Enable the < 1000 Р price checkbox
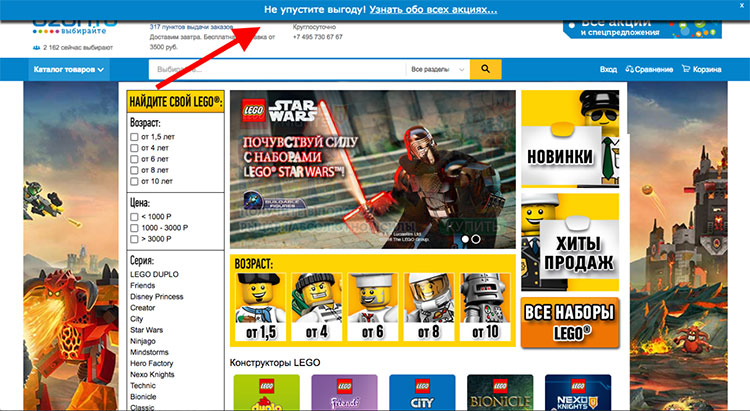 tap(134, 217)
